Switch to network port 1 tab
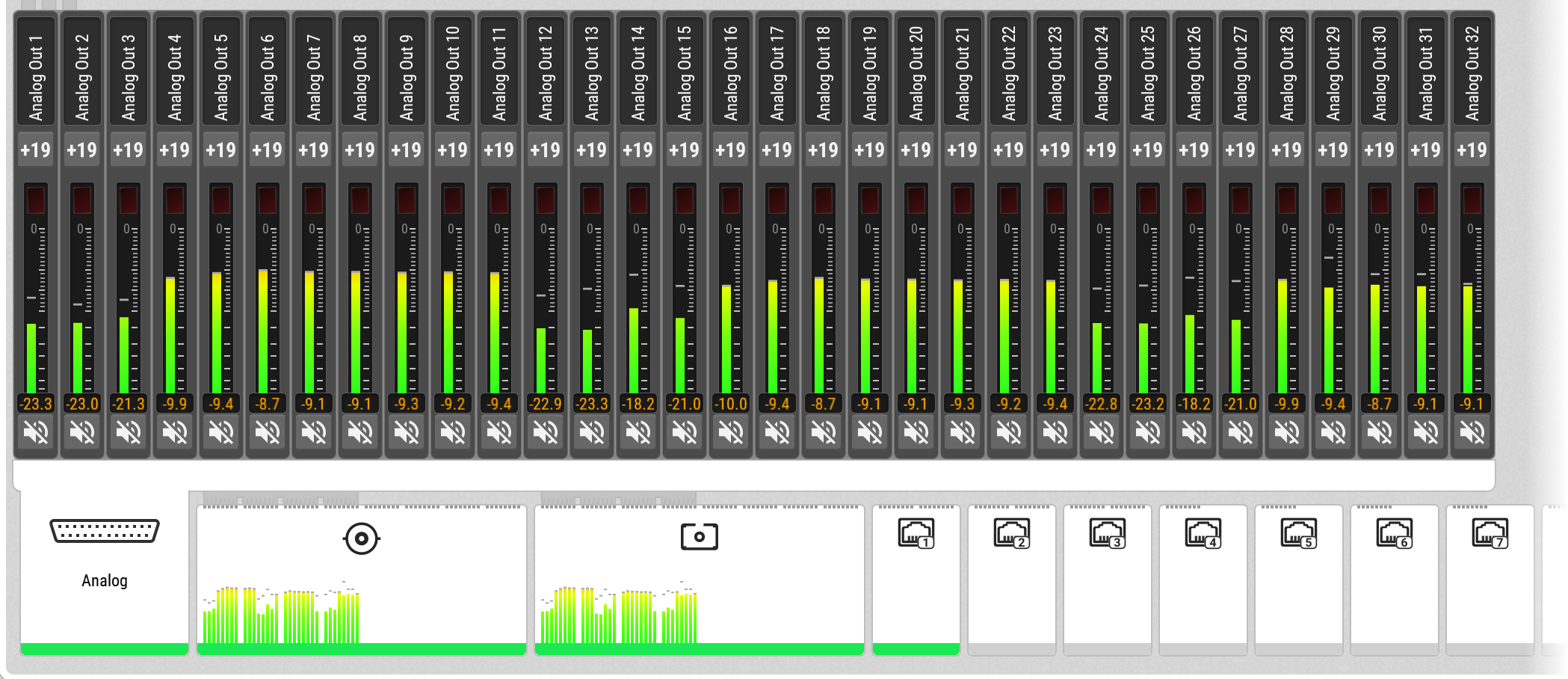 tap(916, 576)
